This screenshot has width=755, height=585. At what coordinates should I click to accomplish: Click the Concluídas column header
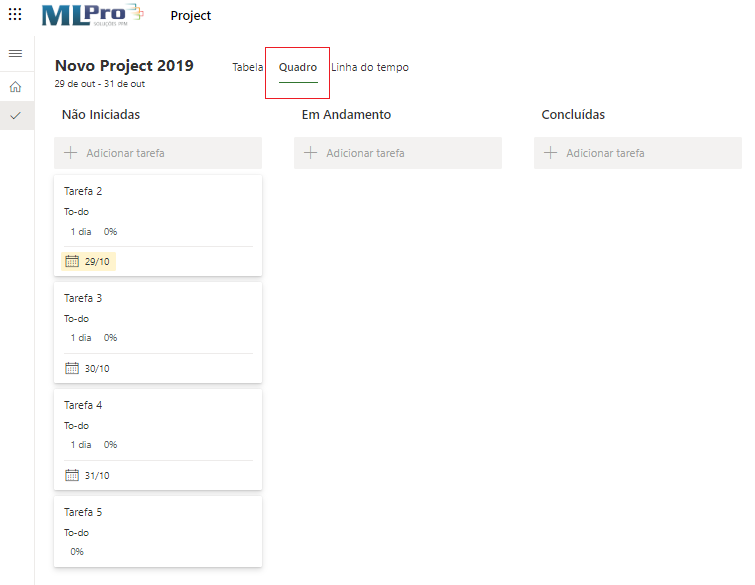(573, 115)
